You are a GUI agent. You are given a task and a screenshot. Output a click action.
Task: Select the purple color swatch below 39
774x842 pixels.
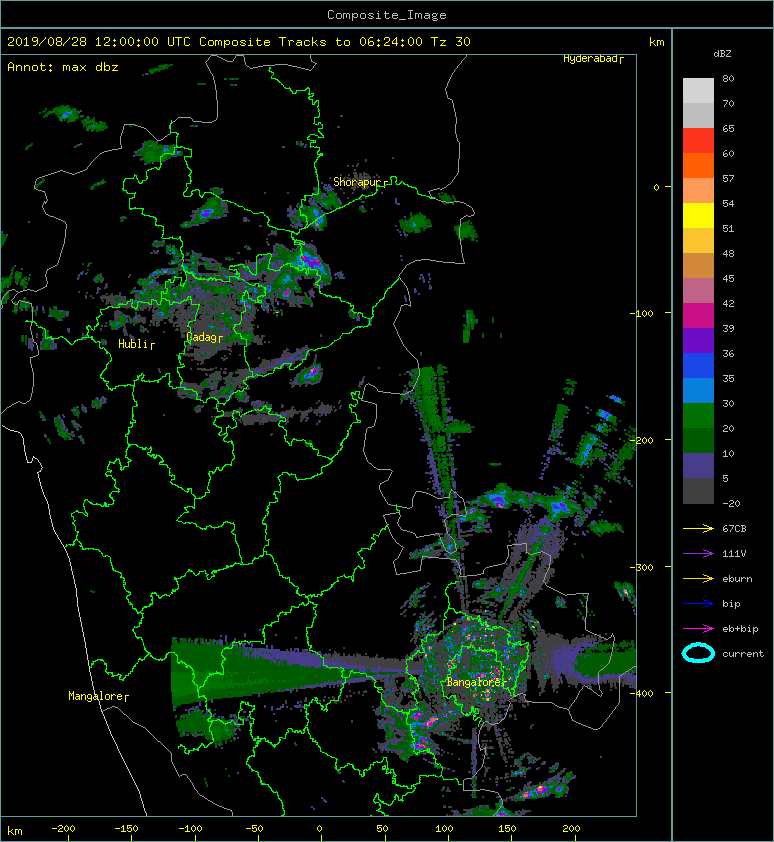(698, 340)
